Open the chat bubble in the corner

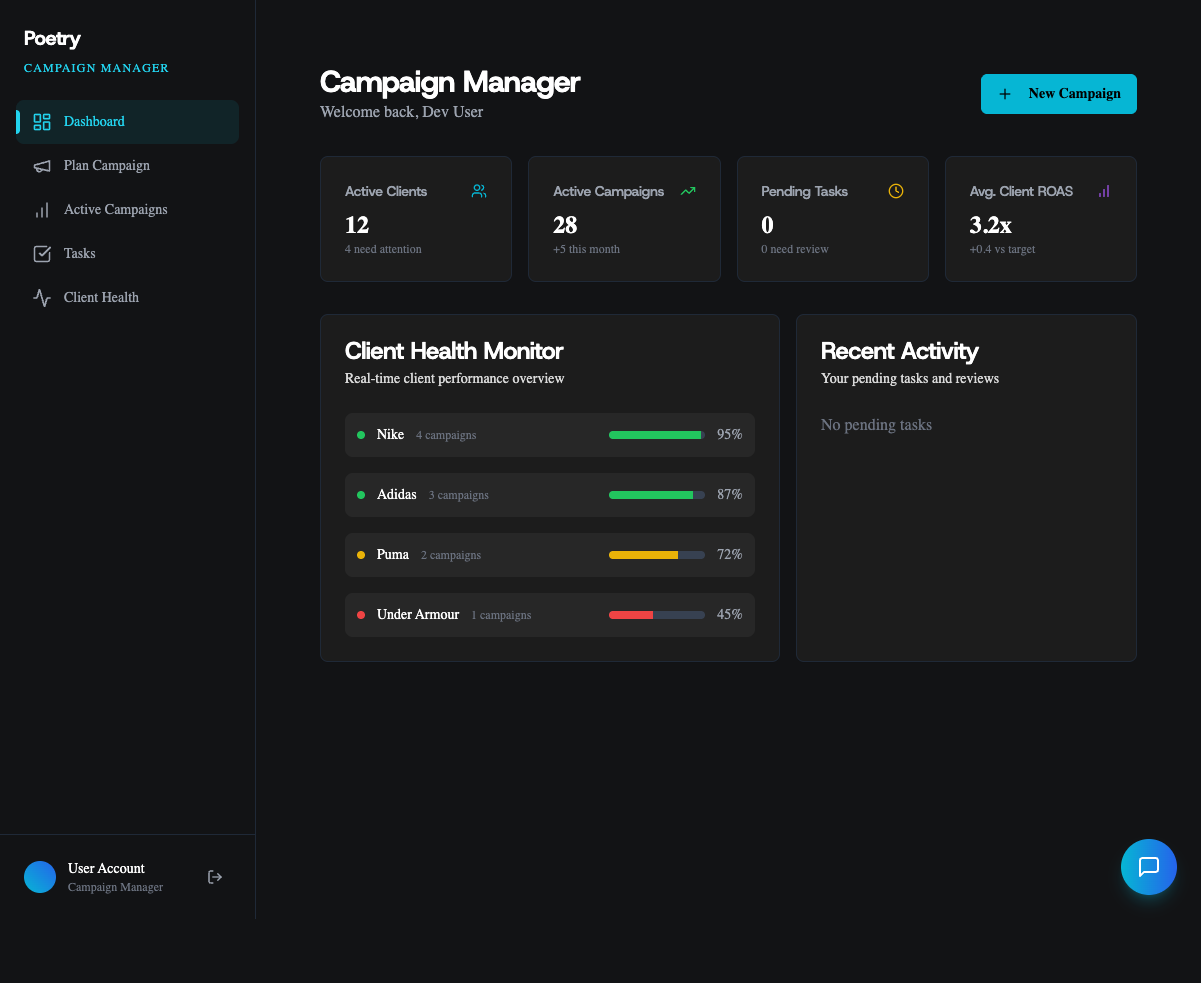point(1148,867)
